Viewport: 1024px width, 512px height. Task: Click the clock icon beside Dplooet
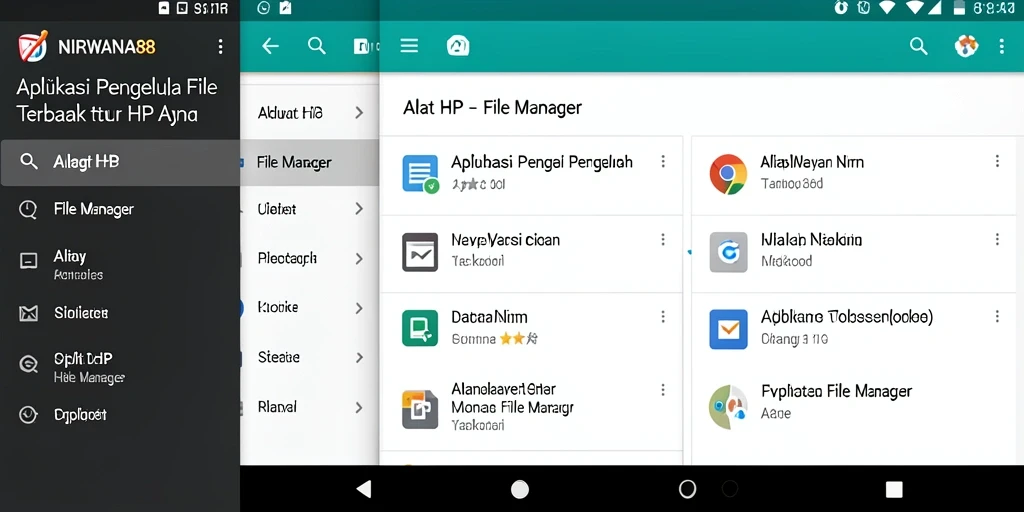pos(28,415)
